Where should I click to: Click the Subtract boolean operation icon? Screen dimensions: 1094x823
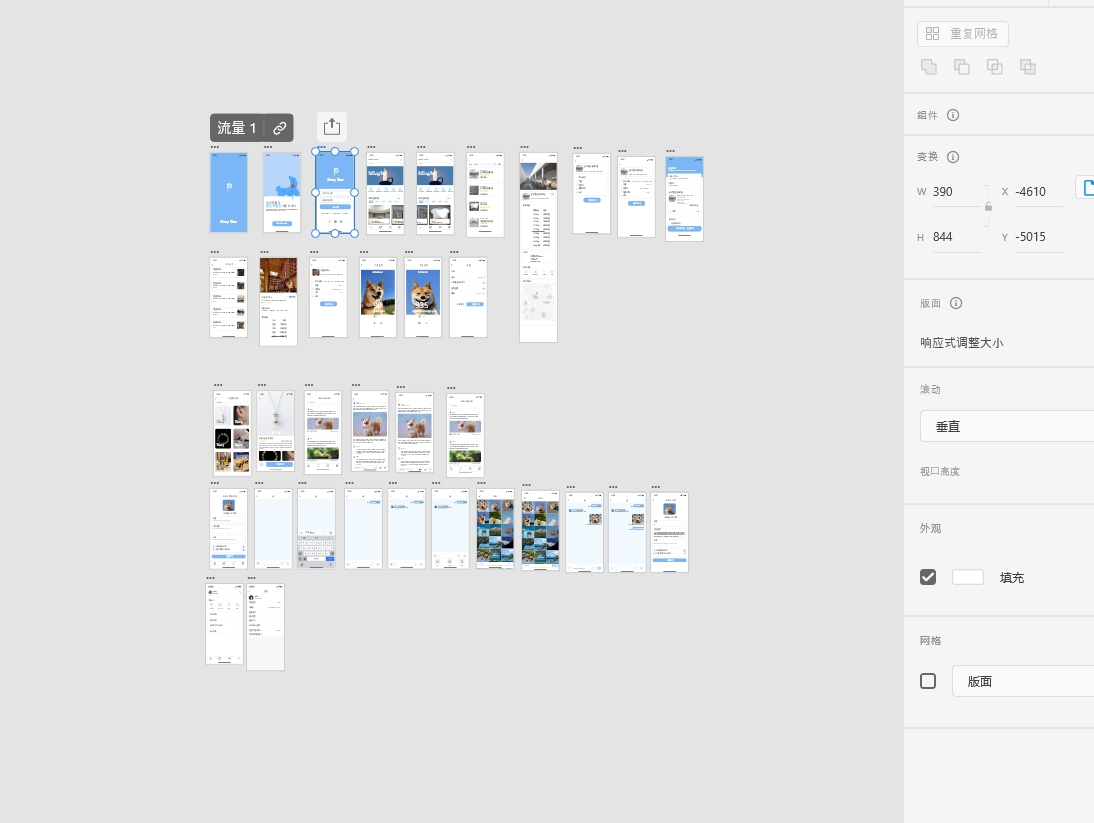click(962, 67)
